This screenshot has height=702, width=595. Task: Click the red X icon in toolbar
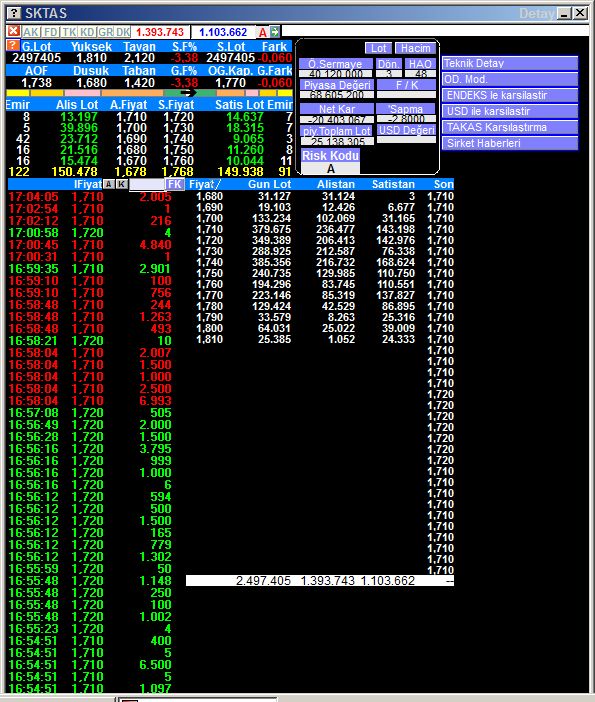pos(13,31)
